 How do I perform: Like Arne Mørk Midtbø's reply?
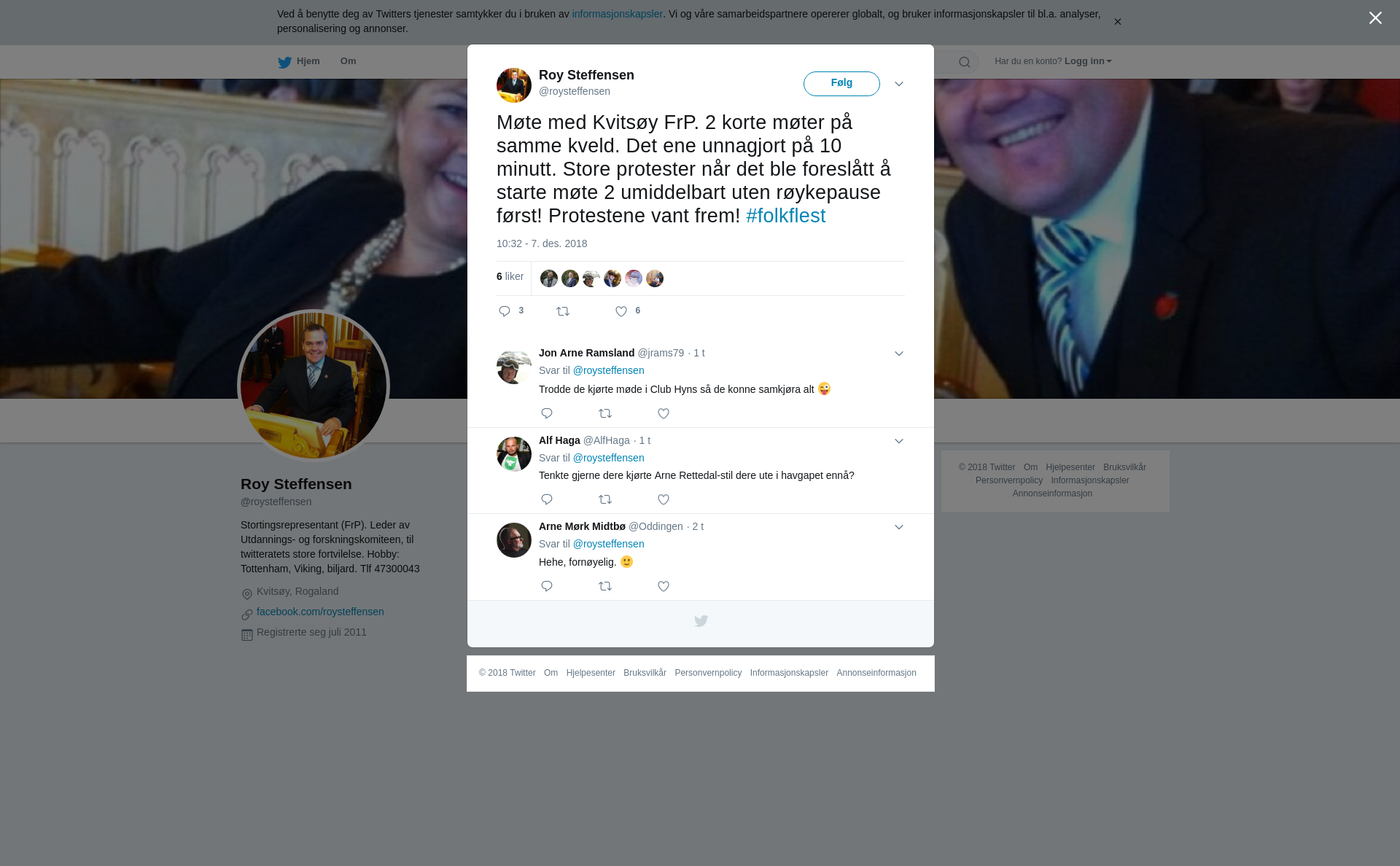(664, 587)
